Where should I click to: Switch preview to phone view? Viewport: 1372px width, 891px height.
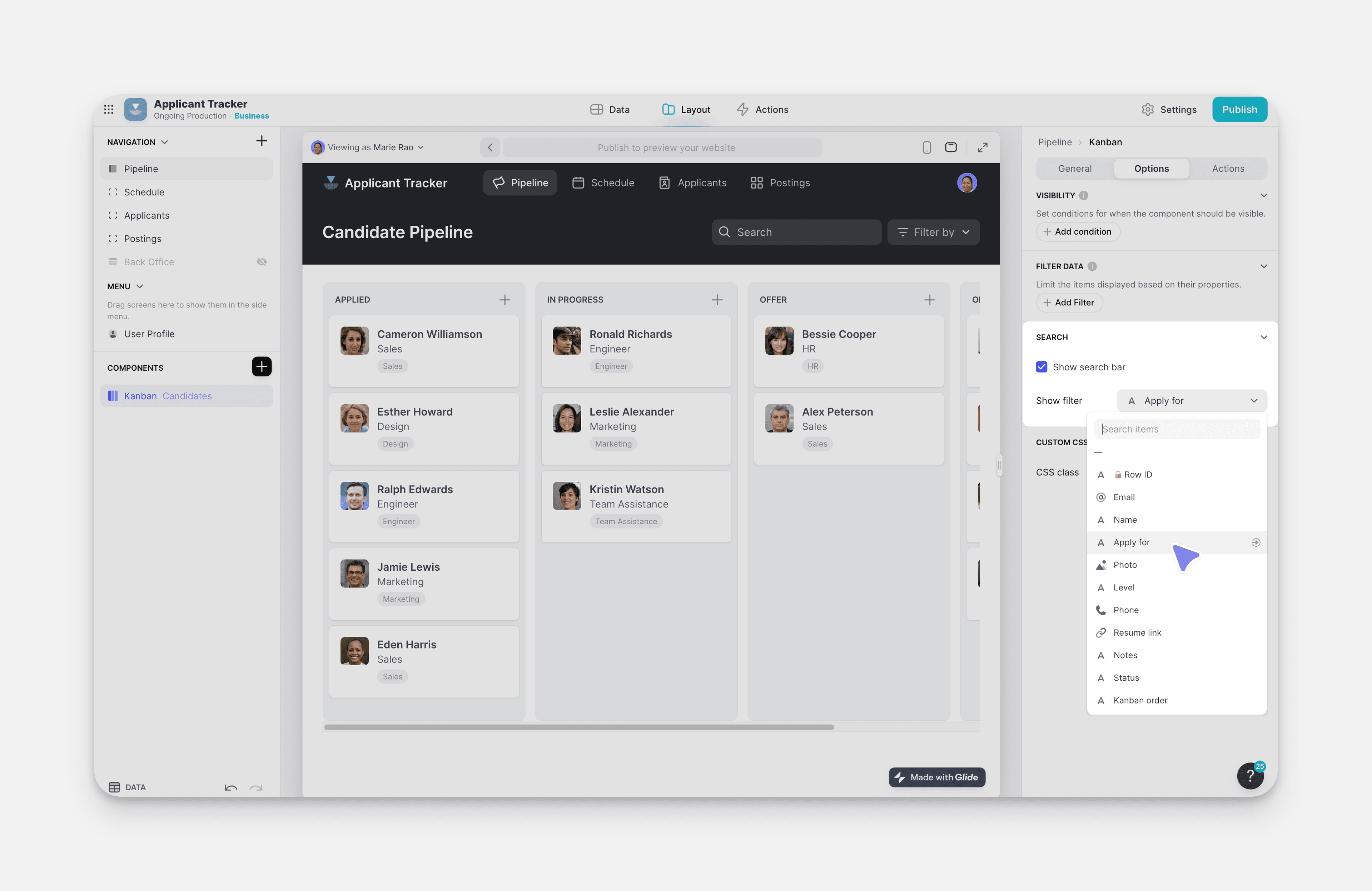coord(926,147)
